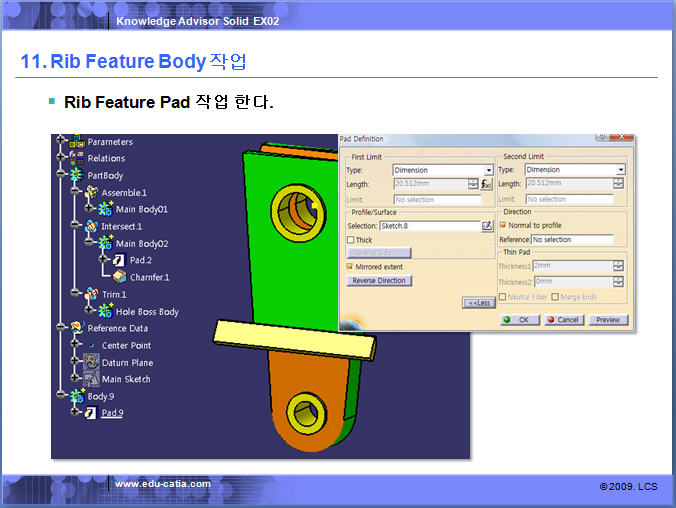Select Pad.9 in the specification tree

pos(112,413)
